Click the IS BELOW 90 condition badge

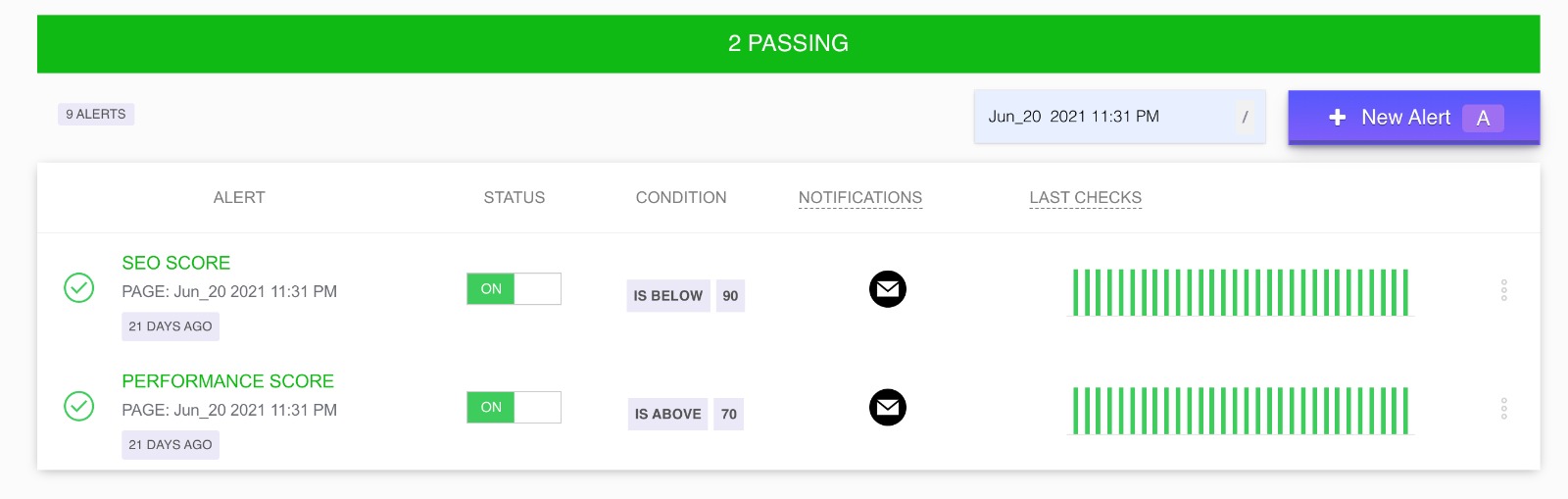[x=686, y=296]
